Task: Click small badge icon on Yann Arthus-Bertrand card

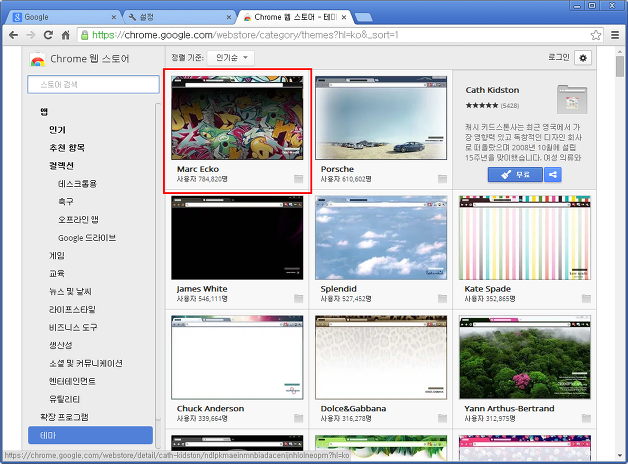Action: (x=586, y=418)
